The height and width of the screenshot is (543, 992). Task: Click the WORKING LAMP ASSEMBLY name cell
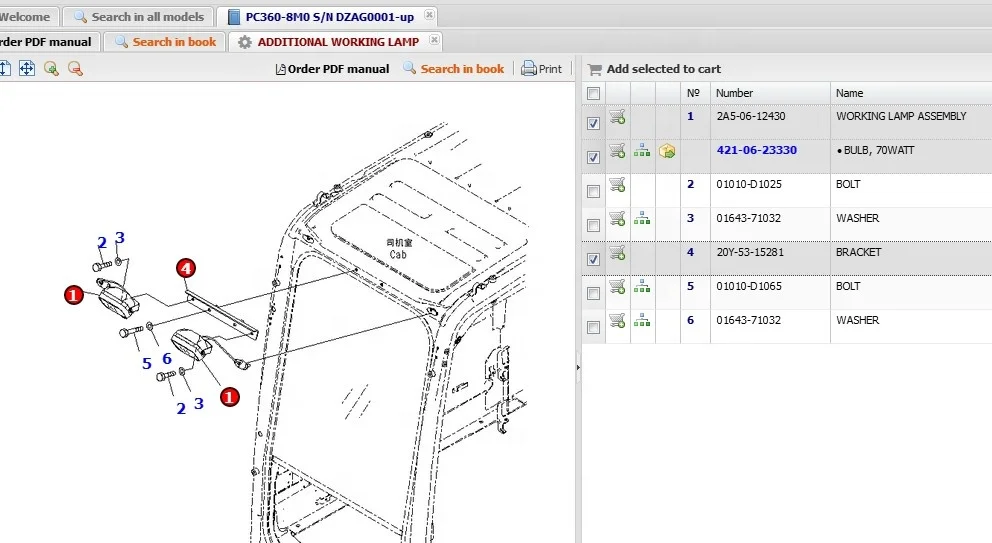[x=901, y=116]
